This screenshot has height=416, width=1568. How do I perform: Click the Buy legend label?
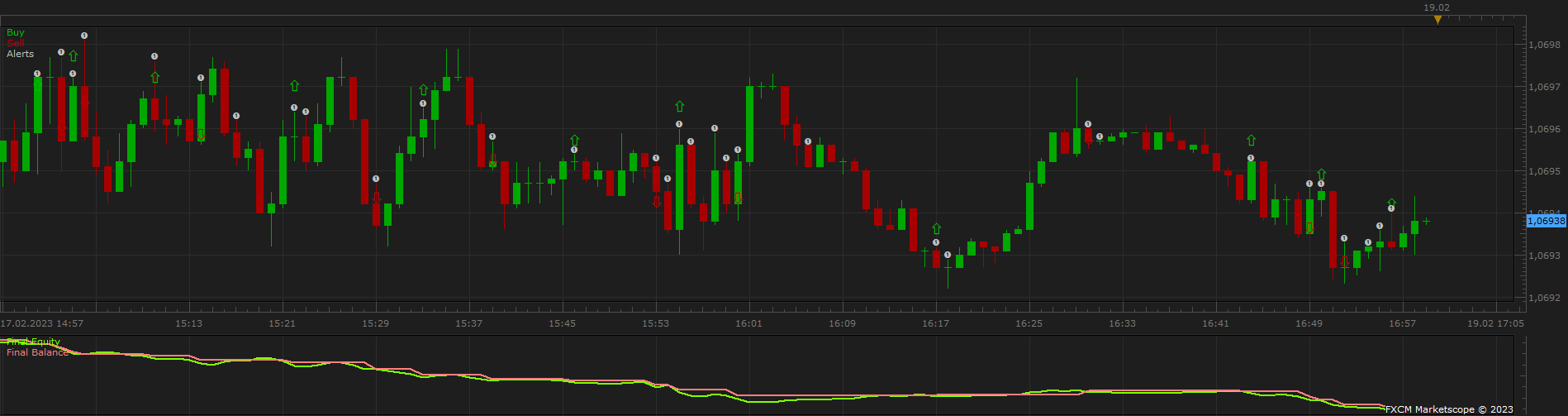click(16, 33)
